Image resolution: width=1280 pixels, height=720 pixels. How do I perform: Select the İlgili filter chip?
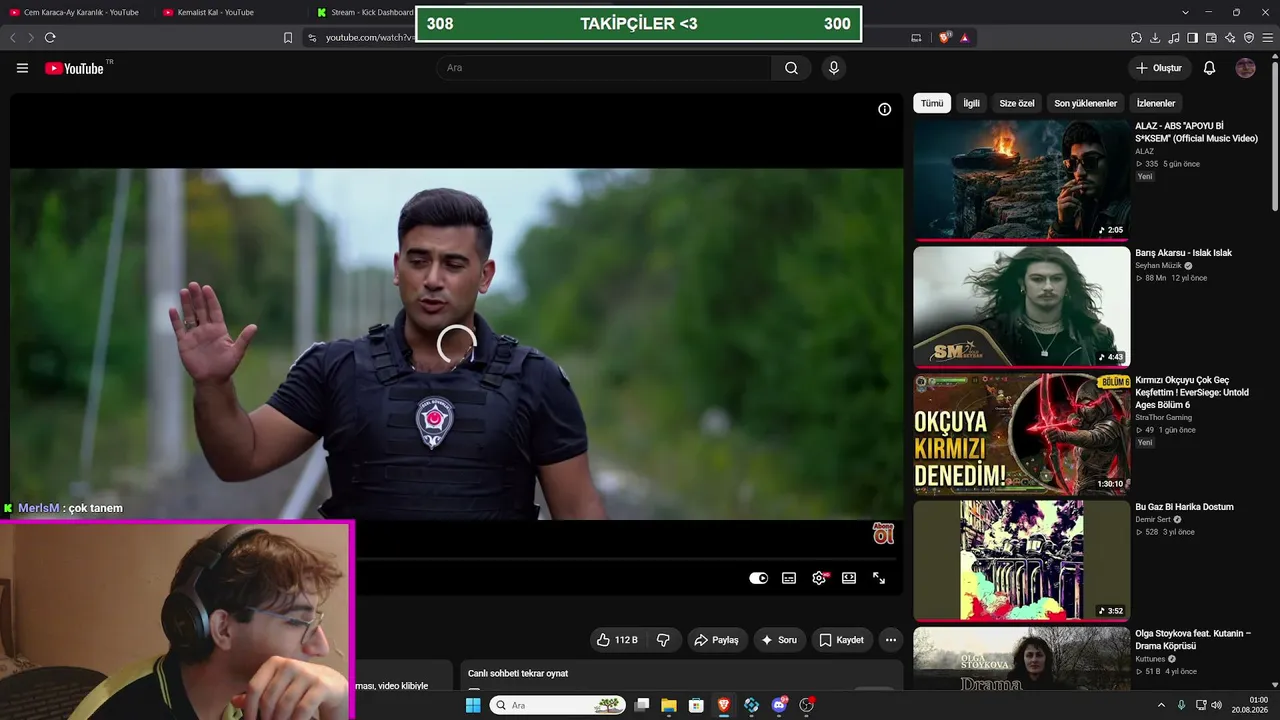(x=971, y=103)
